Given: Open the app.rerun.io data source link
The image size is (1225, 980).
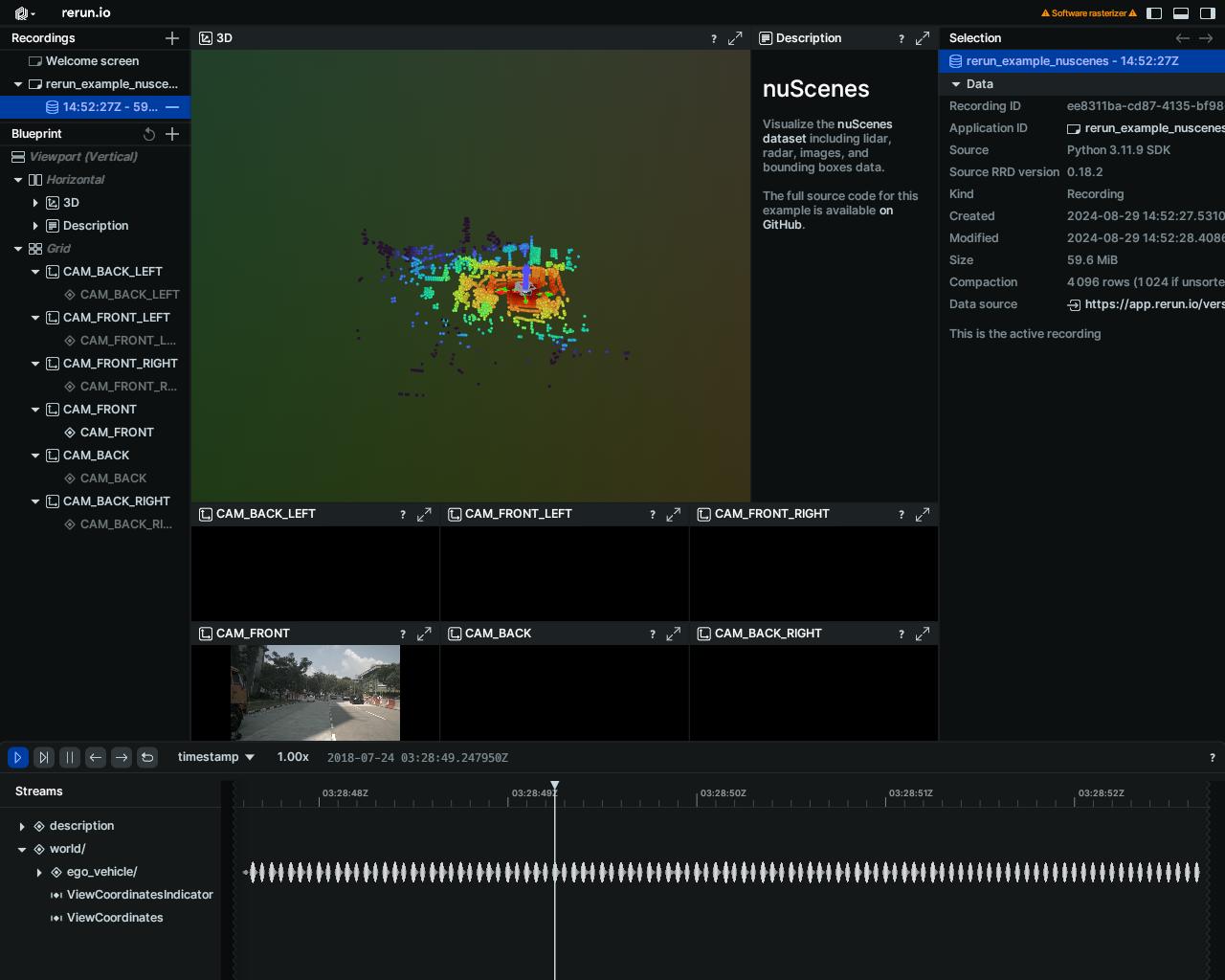Looking at the screenshot, I should click(1146, 304).
